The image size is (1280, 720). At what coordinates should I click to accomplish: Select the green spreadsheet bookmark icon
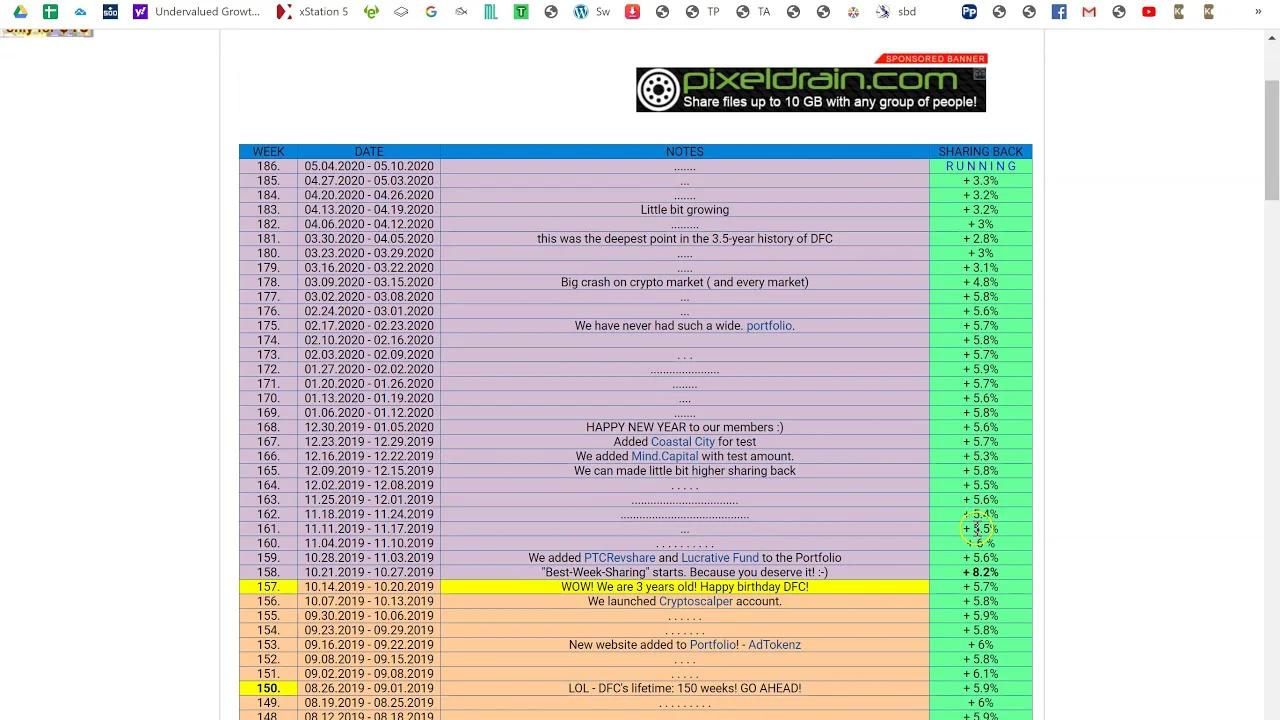point(49,11)
